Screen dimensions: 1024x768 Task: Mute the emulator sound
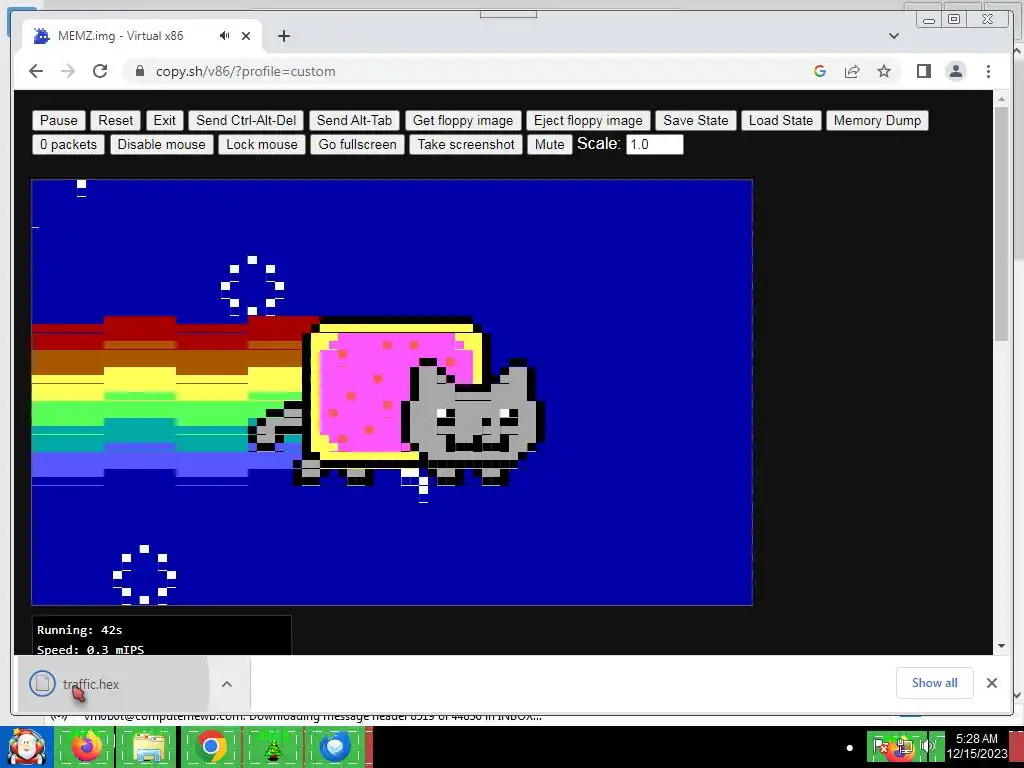550,144
